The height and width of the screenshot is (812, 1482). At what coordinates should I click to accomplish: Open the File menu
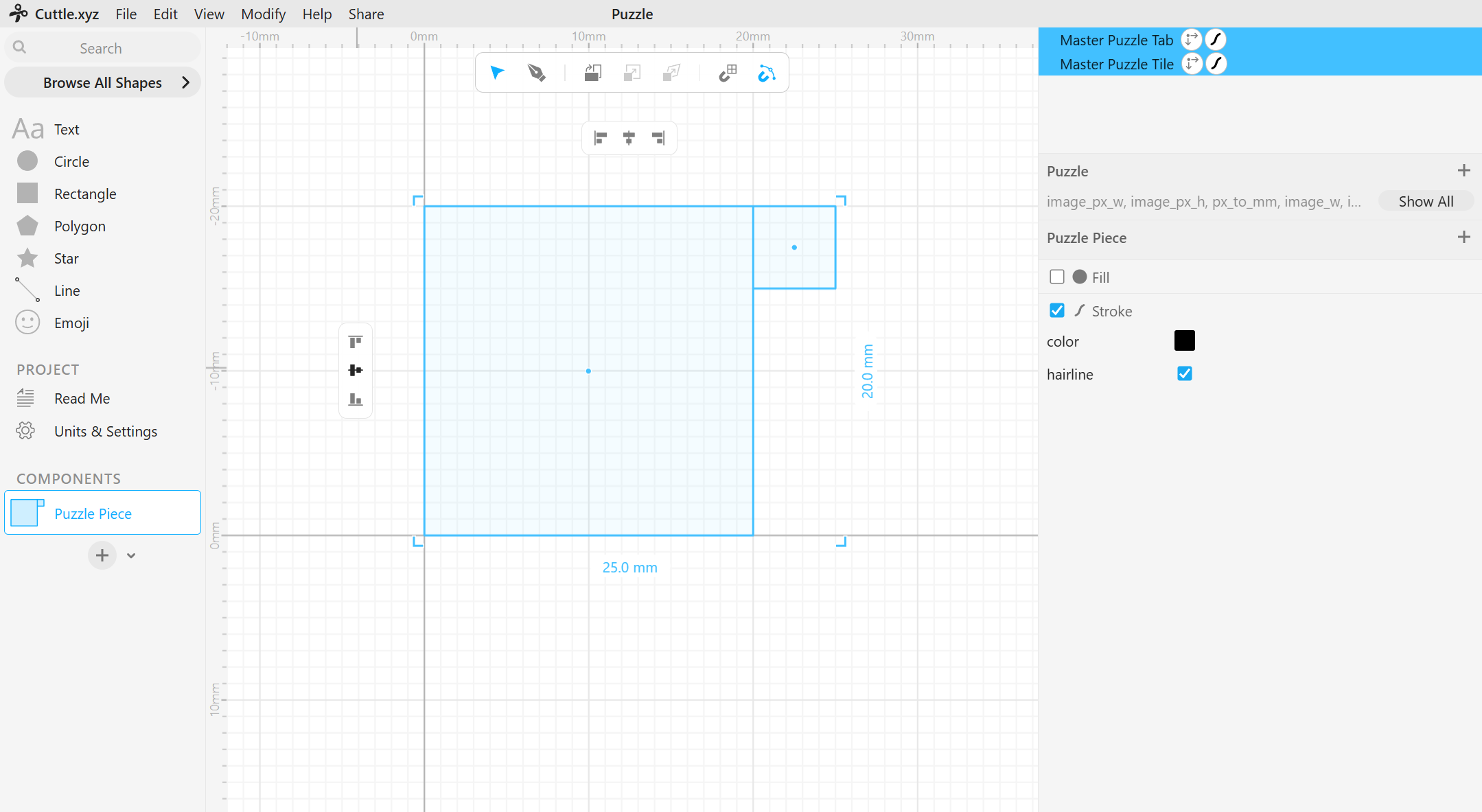click(126, 14)
